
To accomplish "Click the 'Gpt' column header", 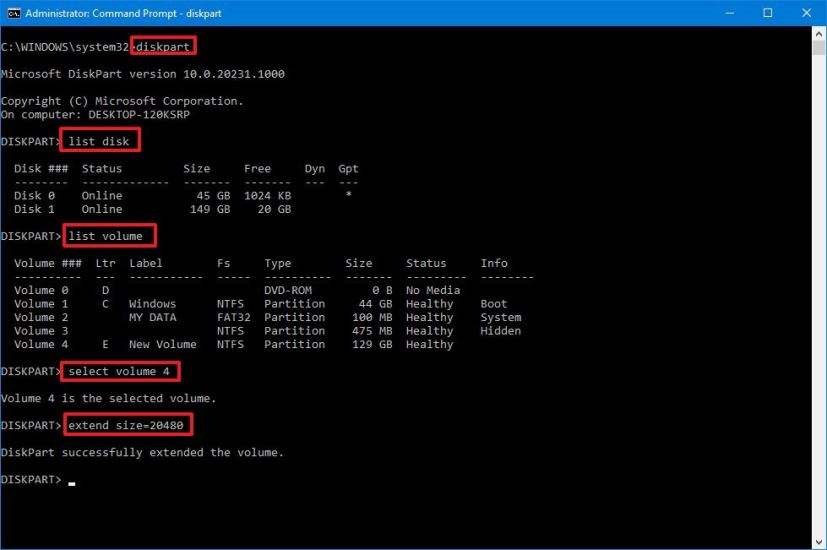I will [348, 169].
